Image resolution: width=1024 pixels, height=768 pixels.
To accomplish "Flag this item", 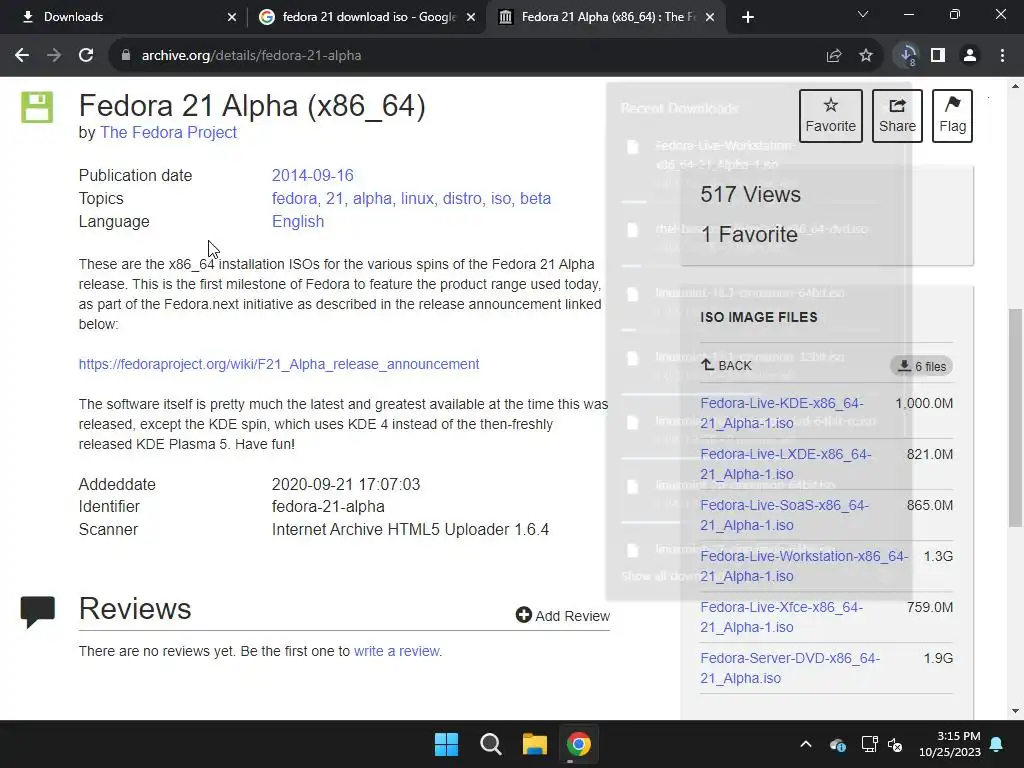I will pyautogui.click(x=952, y=116).
